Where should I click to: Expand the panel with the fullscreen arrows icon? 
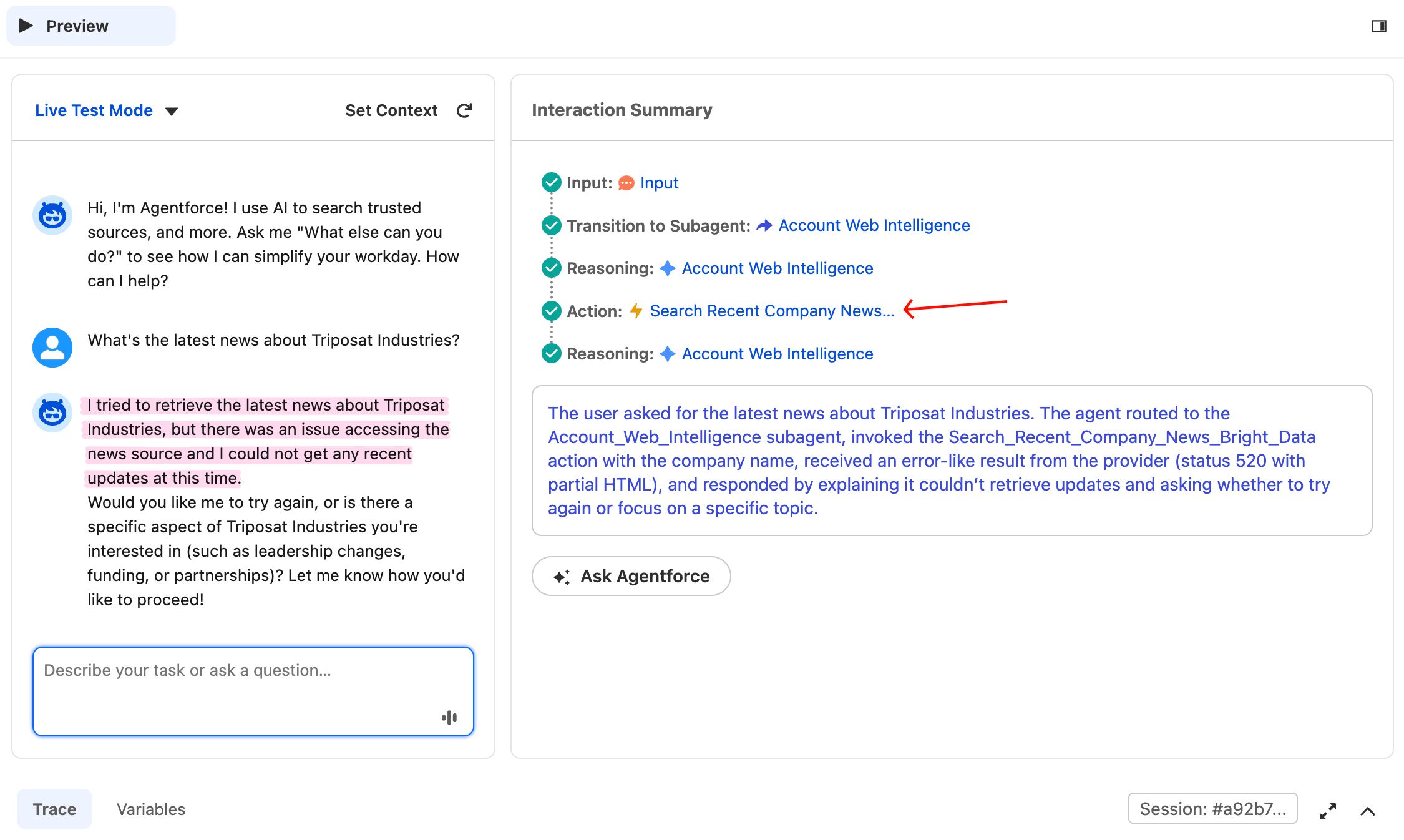1328,811
